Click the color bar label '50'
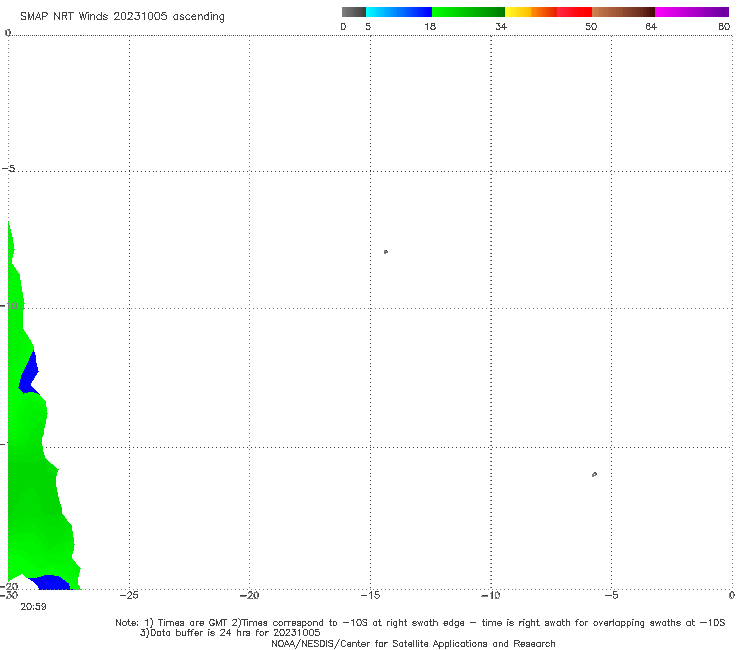 click(x=591, y=26)
